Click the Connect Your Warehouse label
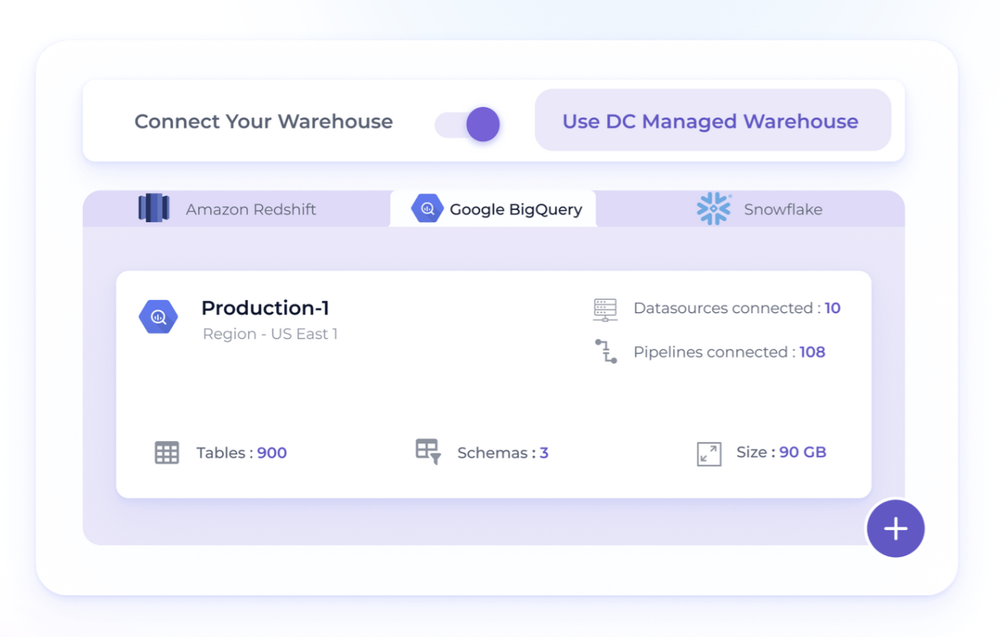The width and height of the screenshot is (1000, 637). point(263,121)
